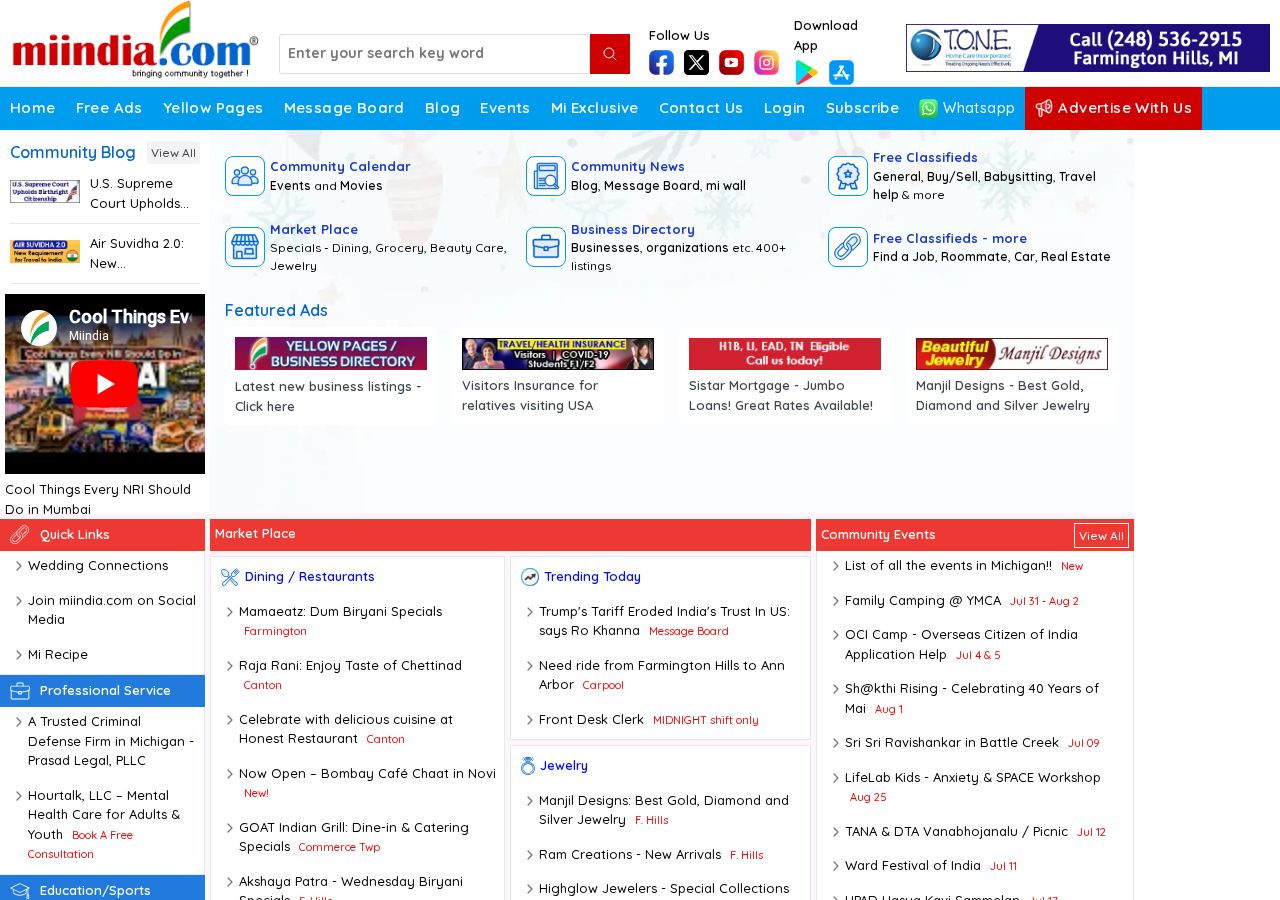Open the Mi Exclusive menu item
This screenshot has width=1280, height=900.
click(x=595, y=108)
